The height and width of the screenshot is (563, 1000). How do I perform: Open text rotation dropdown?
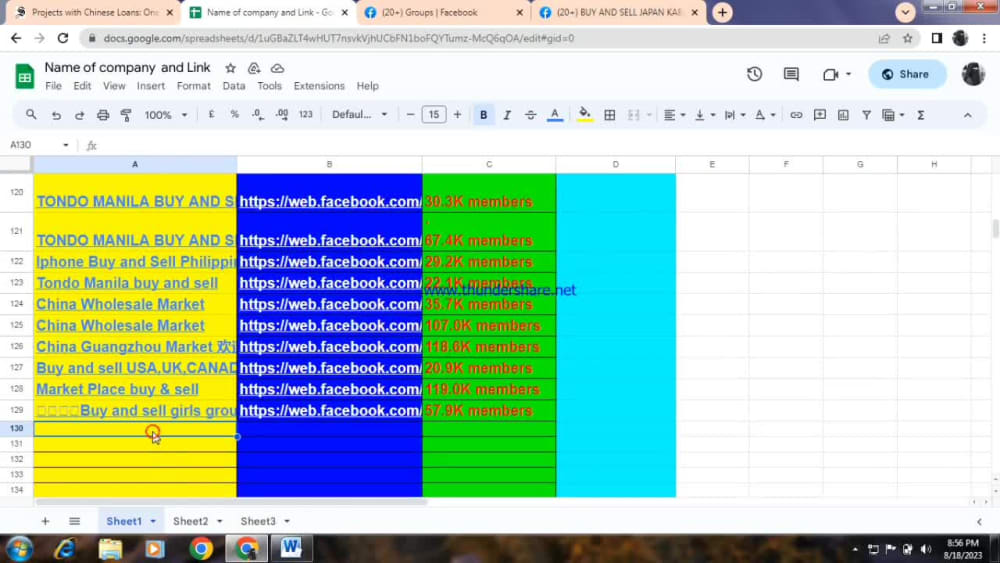tap(764, 115)
